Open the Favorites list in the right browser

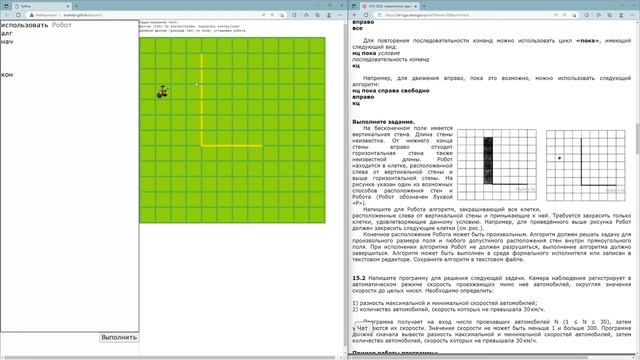(598, 15)
